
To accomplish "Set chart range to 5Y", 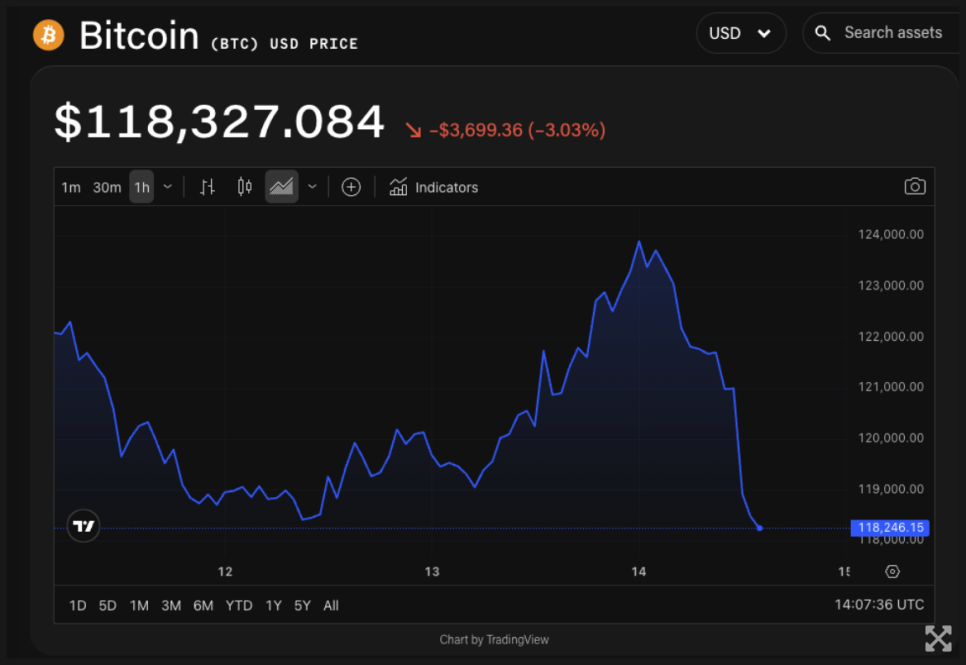I will coord(302,606).
